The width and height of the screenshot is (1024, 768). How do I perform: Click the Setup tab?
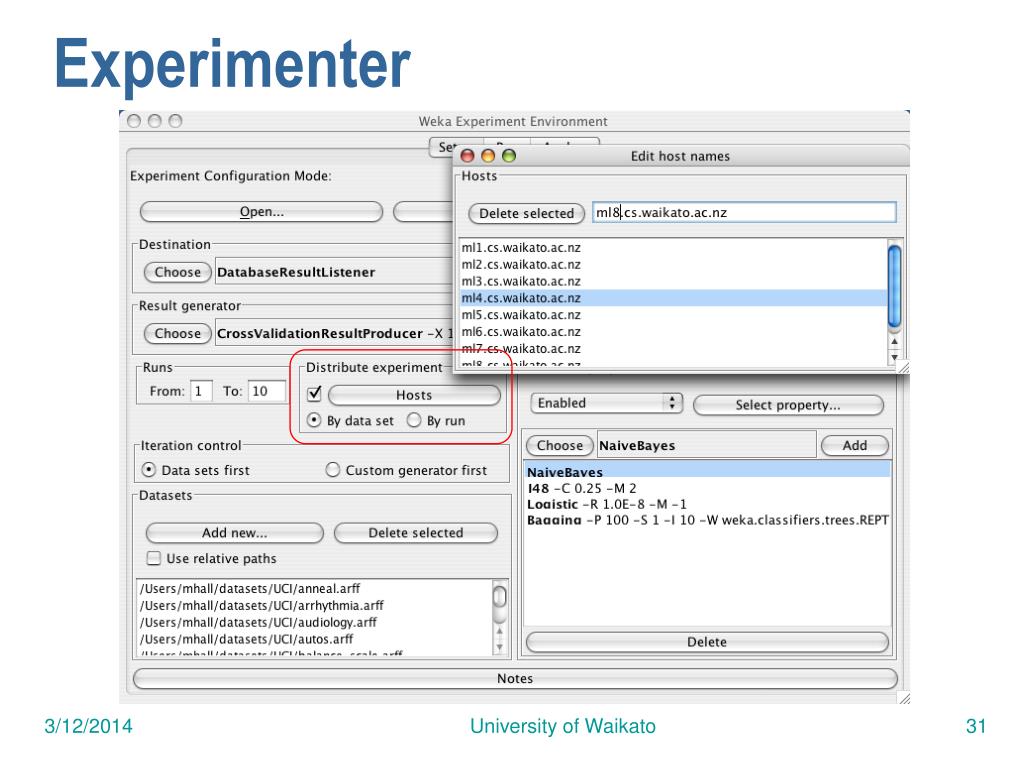pos(445,148)
